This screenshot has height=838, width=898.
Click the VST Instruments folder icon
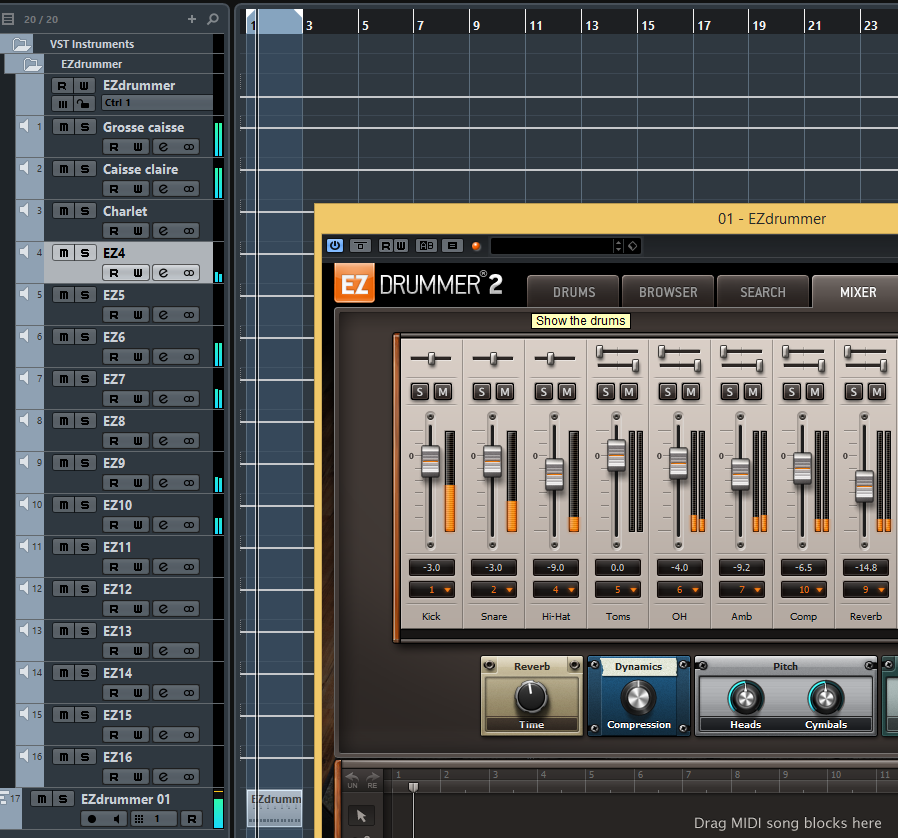(21, 44)
